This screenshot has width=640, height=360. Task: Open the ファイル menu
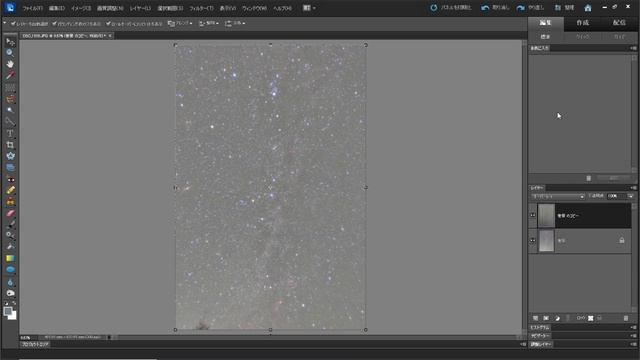(32, 8)
